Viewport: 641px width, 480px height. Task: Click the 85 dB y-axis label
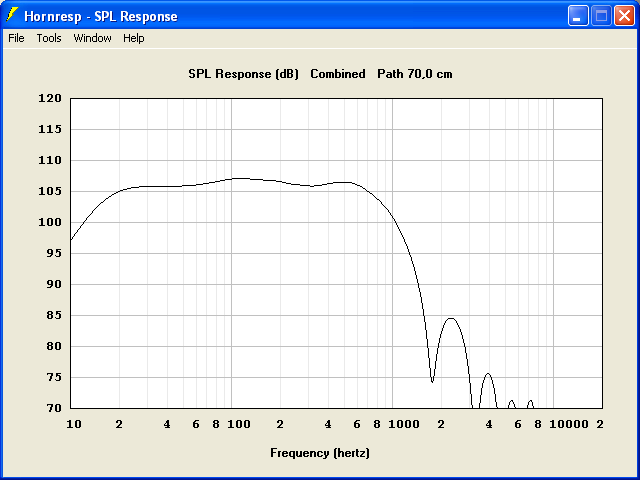pos(54,315)
